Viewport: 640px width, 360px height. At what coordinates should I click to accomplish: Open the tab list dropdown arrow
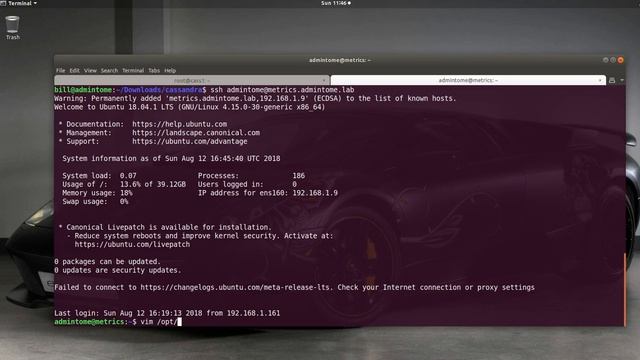click(622, 80)
